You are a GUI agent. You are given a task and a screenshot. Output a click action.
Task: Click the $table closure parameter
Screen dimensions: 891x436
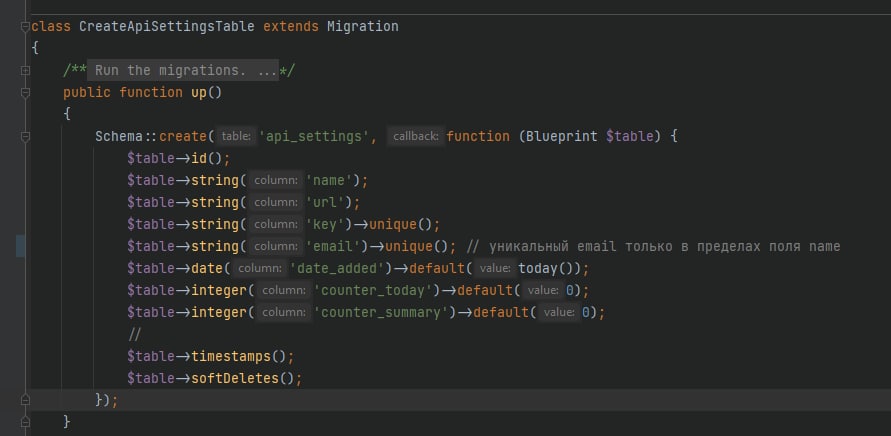pos(630,137)
